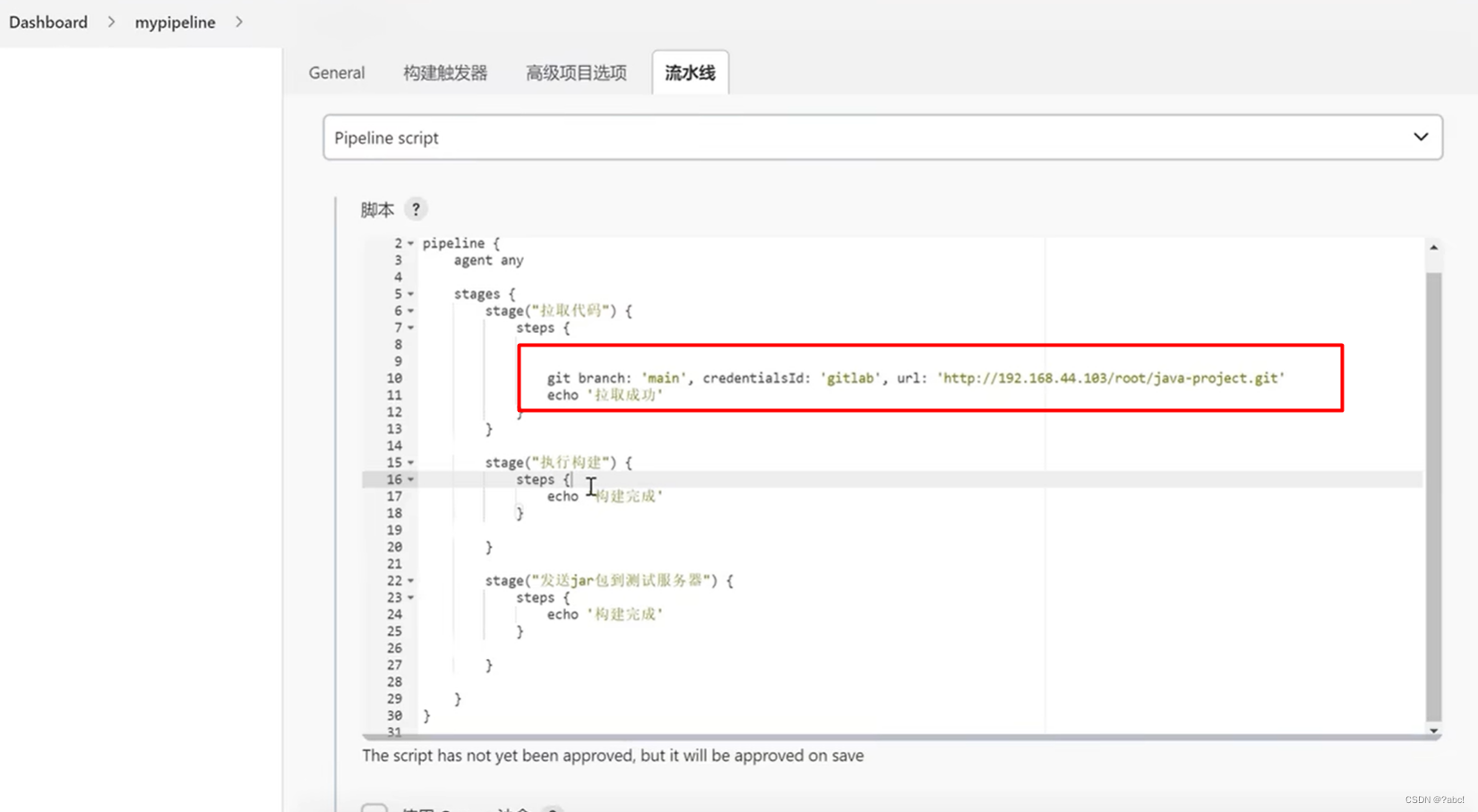Collapse the stage fold at line 22

click(x=411, y=581)
